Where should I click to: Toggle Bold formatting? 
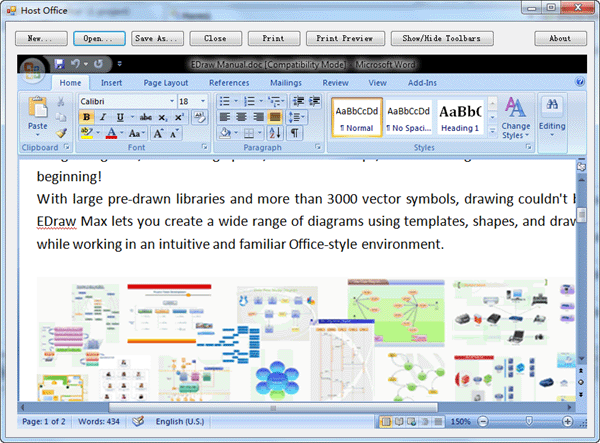[86, 117]
